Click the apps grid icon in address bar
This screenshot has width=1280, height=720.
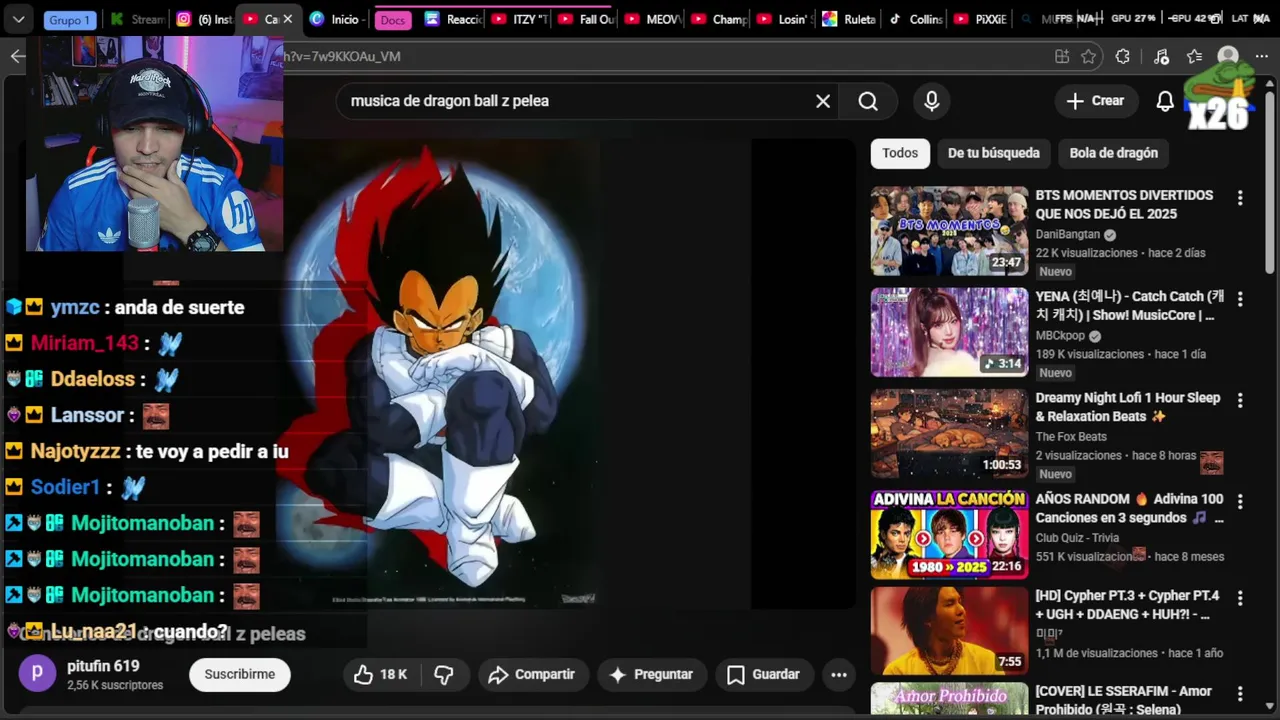click(x=1062, y=57)
